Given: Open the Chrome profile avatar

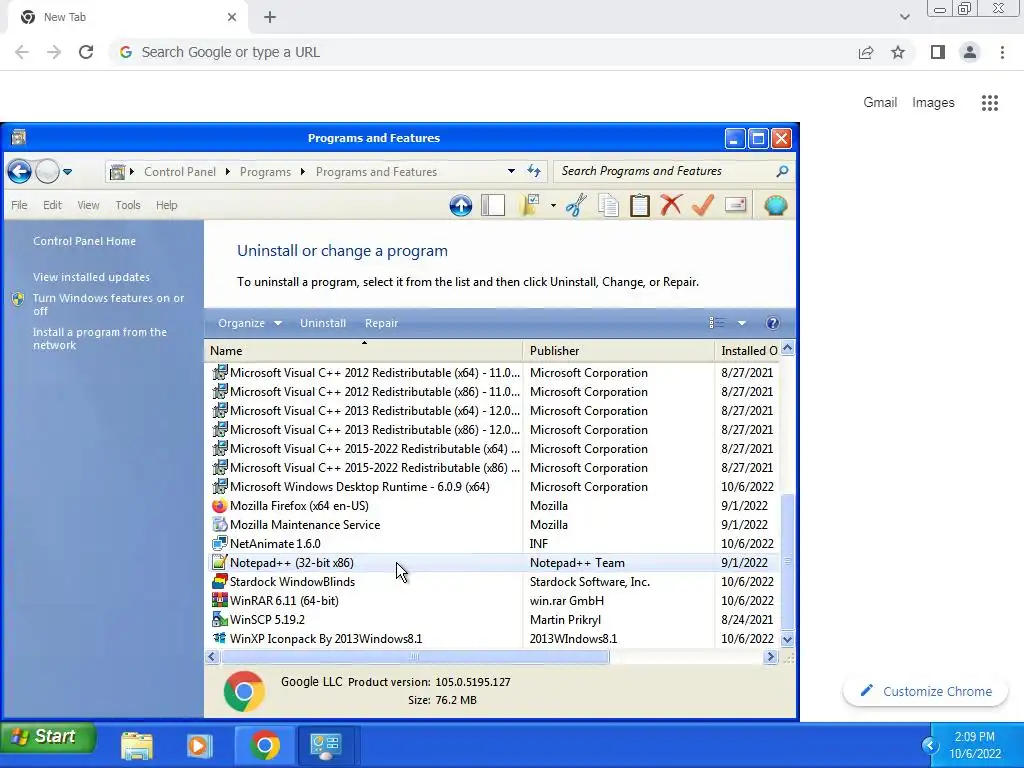Looking at the screenshot, I should [x=970, y=52].
